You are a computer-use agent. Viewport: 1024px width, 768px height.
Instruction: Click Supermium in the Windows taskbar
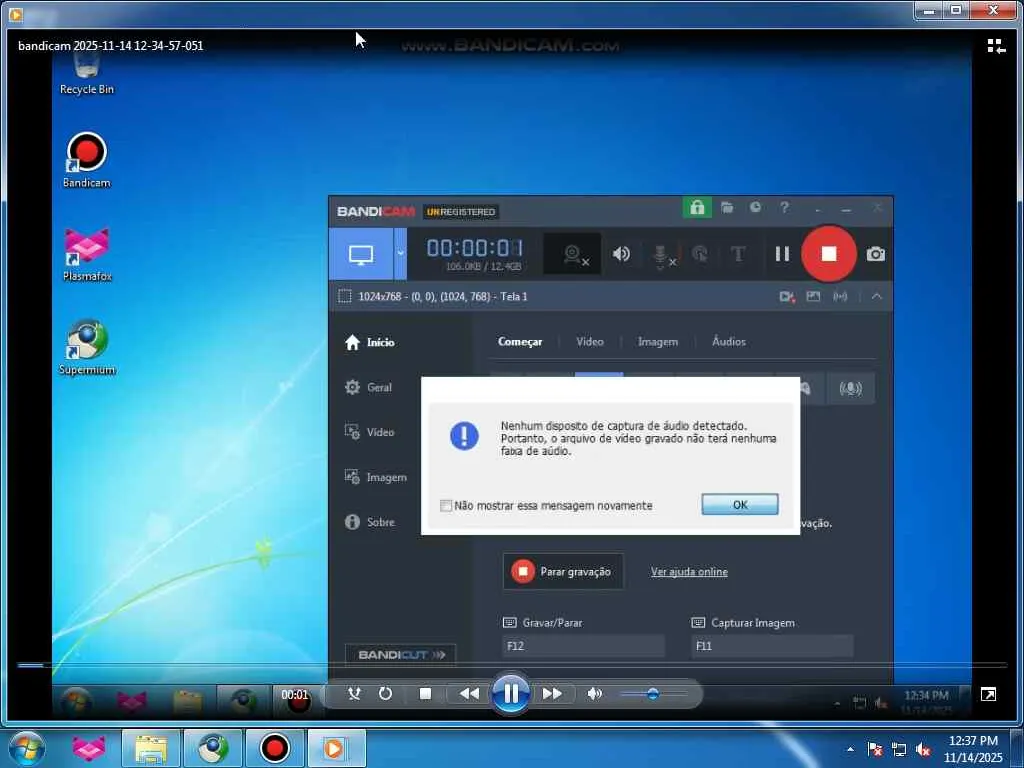point(213,748)
